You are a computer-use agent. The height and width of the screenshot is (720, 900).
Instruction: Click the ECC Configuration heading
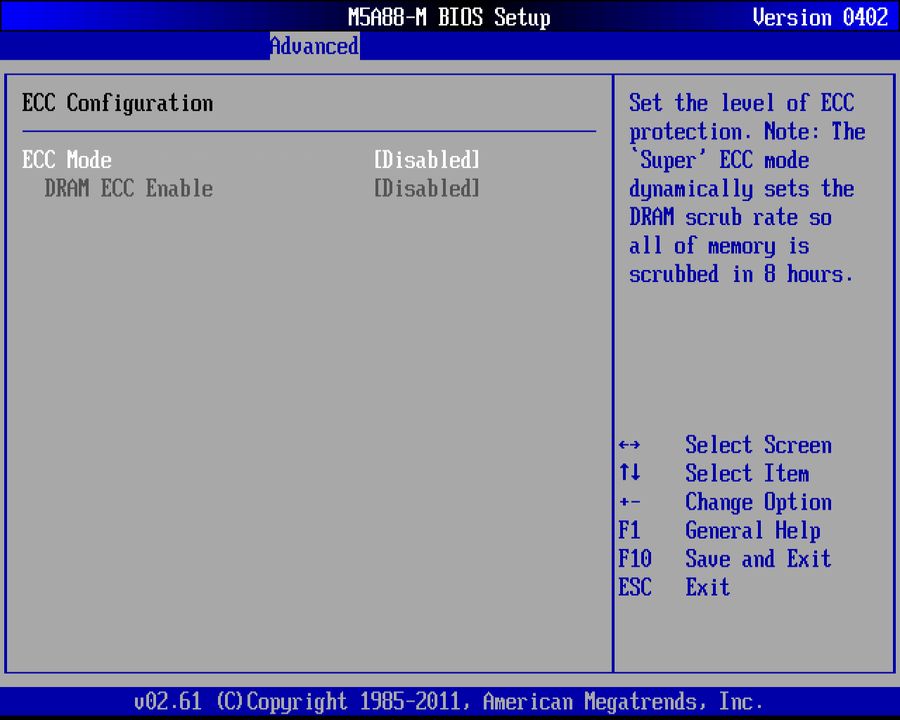coord(117,103)
